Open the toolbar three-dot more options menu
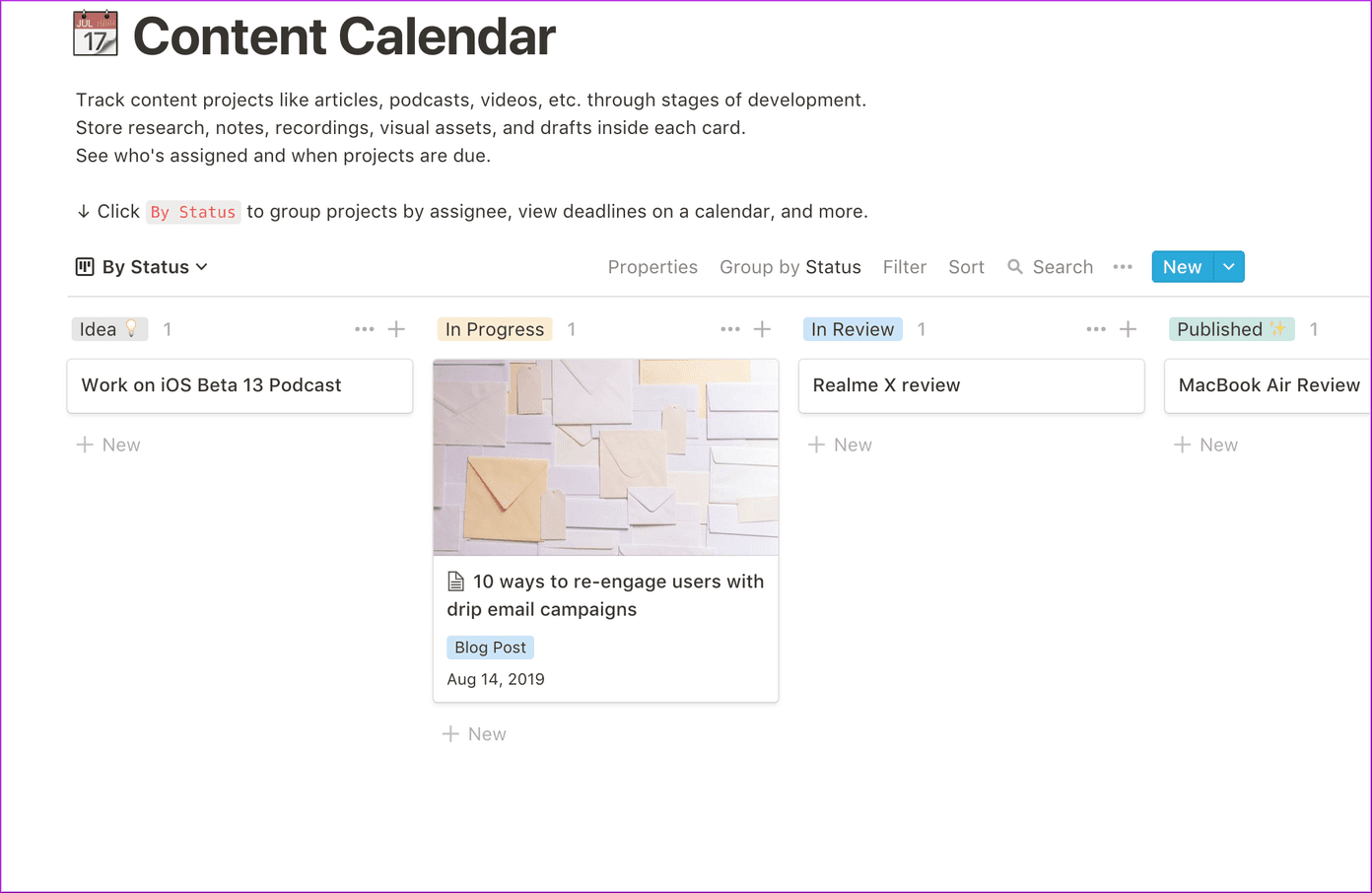1372x893 pixels. click(1123, 267)
